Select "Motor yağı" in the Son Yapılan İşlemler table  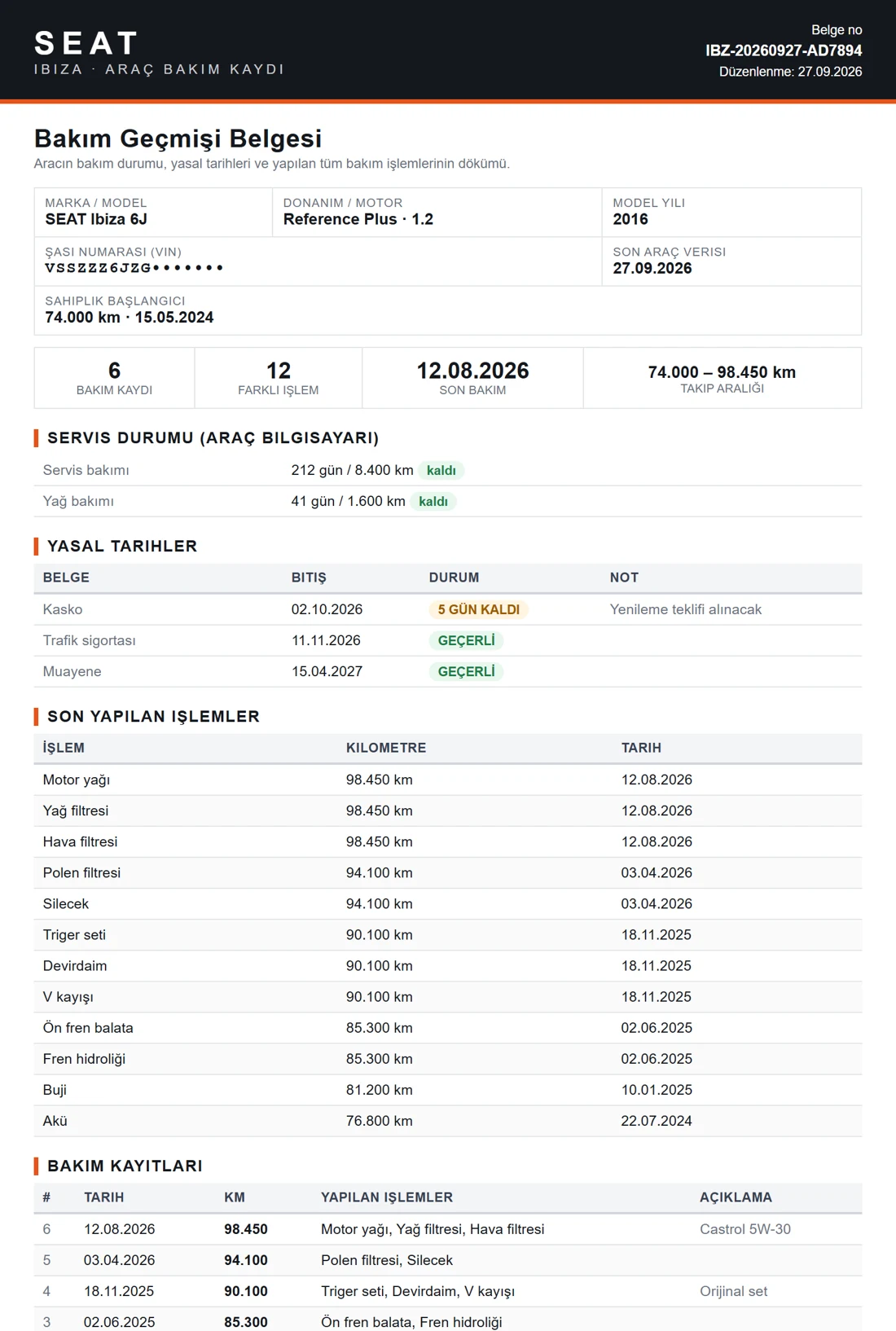coord(77,780)
